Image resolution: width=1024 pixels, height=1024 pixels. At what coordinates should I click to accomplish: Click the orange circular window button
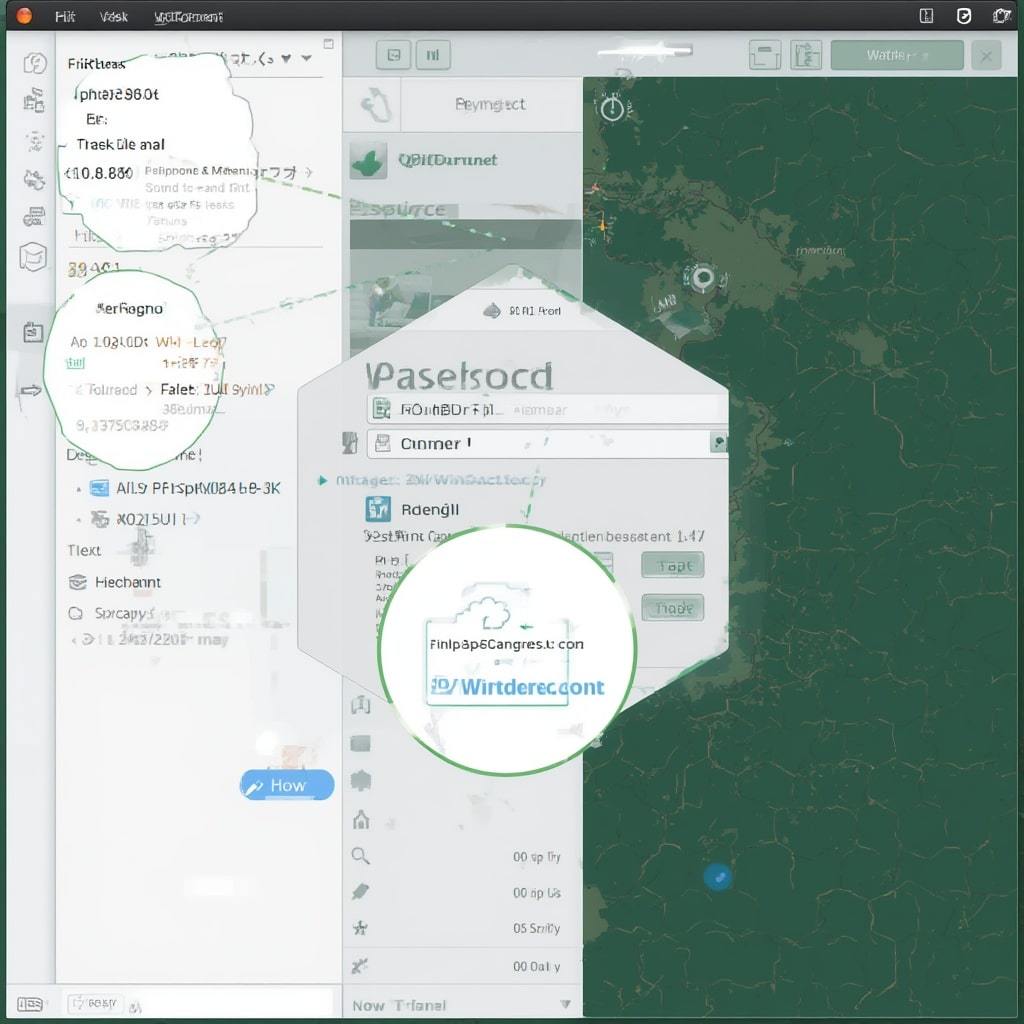24,16
